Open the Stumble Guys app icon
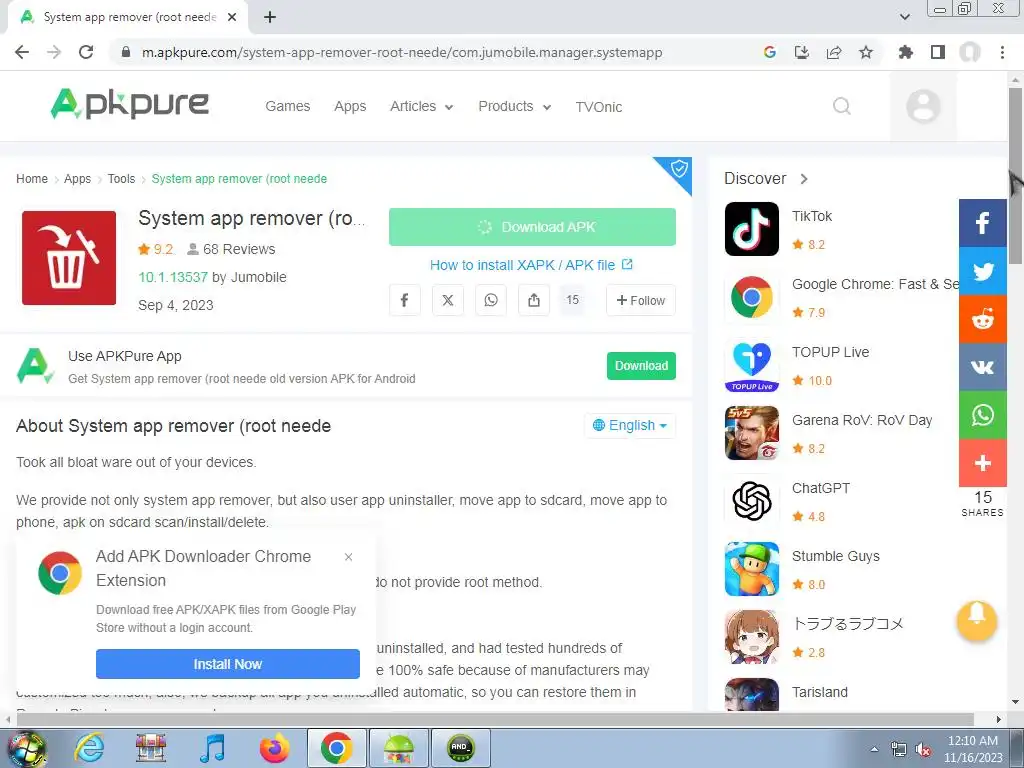The width and height of the screenshot is (1024, 768). click(x=752, y=569)
